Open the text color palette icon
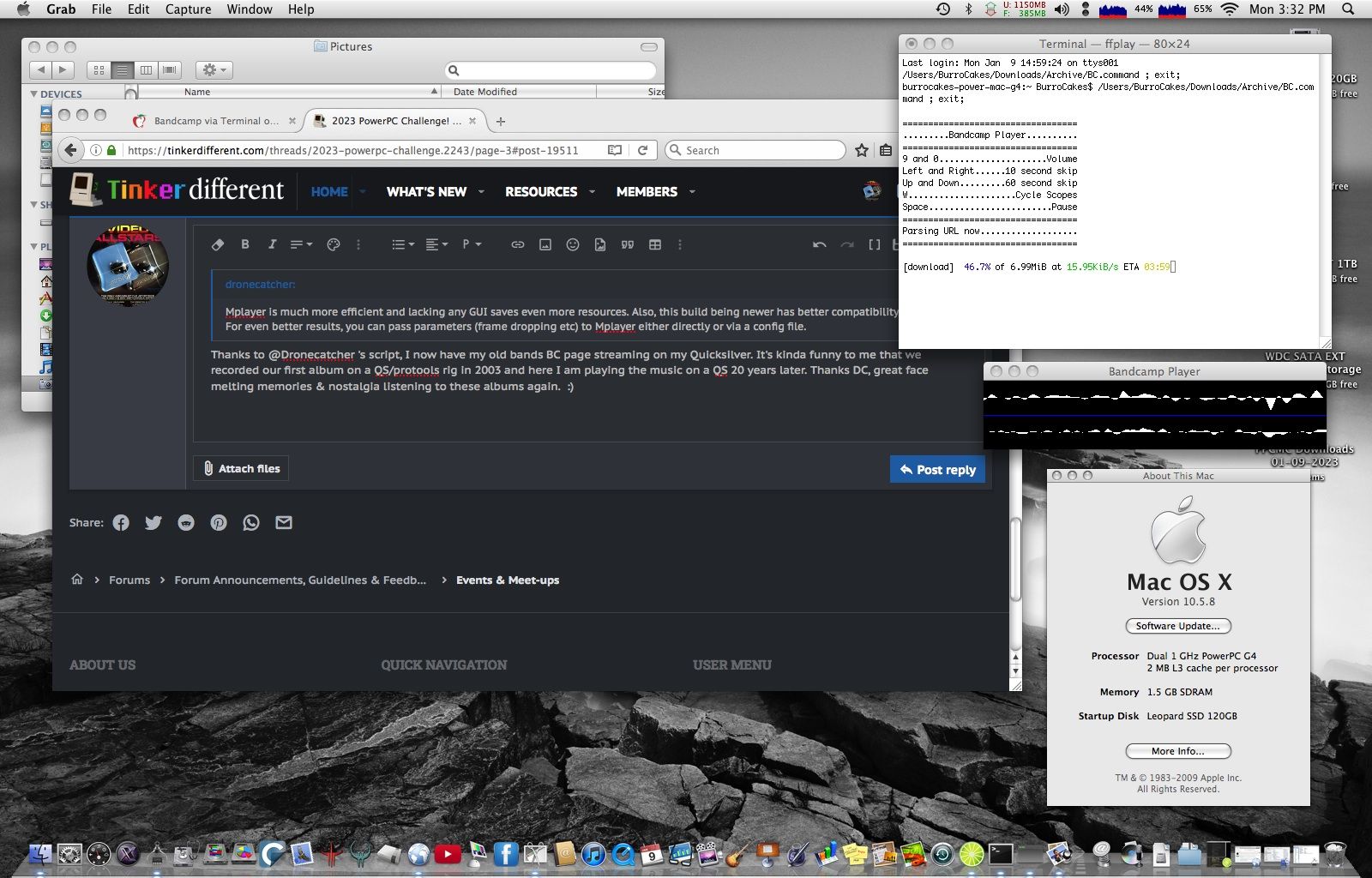Image resolution: width=1372 pixels, height=878 pixels. click(x=334, y=244)
